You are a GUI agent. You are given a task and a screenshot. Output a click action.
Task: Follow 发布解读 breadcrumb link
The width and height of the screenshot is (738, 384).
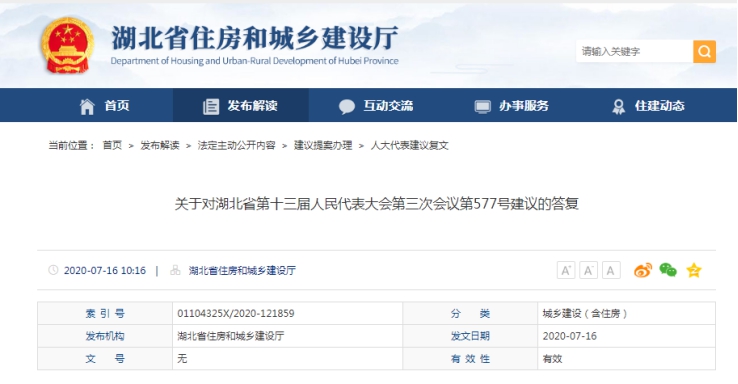(x=160, y=145)
